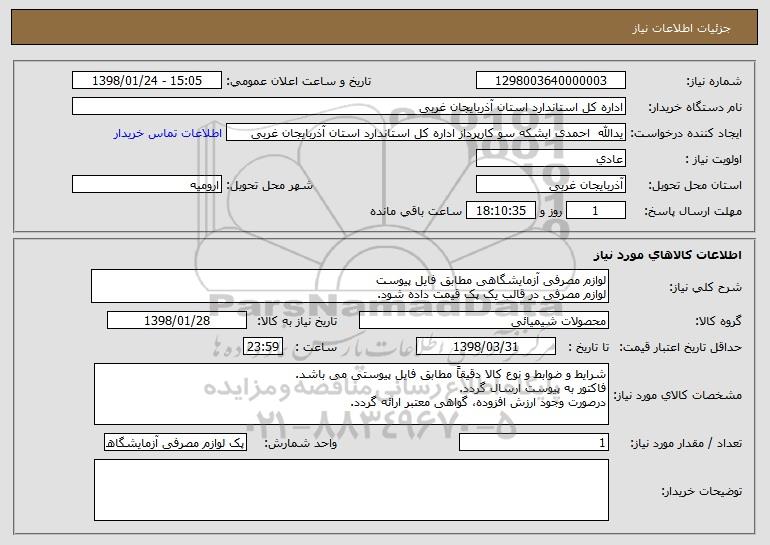Select the گروه کالا field محصولات شیمیائی

484,320
